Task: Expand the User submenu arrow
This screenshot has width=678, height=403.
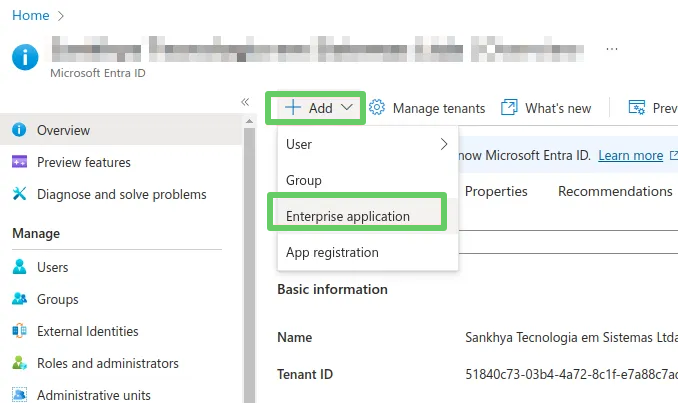Action: pos(444,144)
